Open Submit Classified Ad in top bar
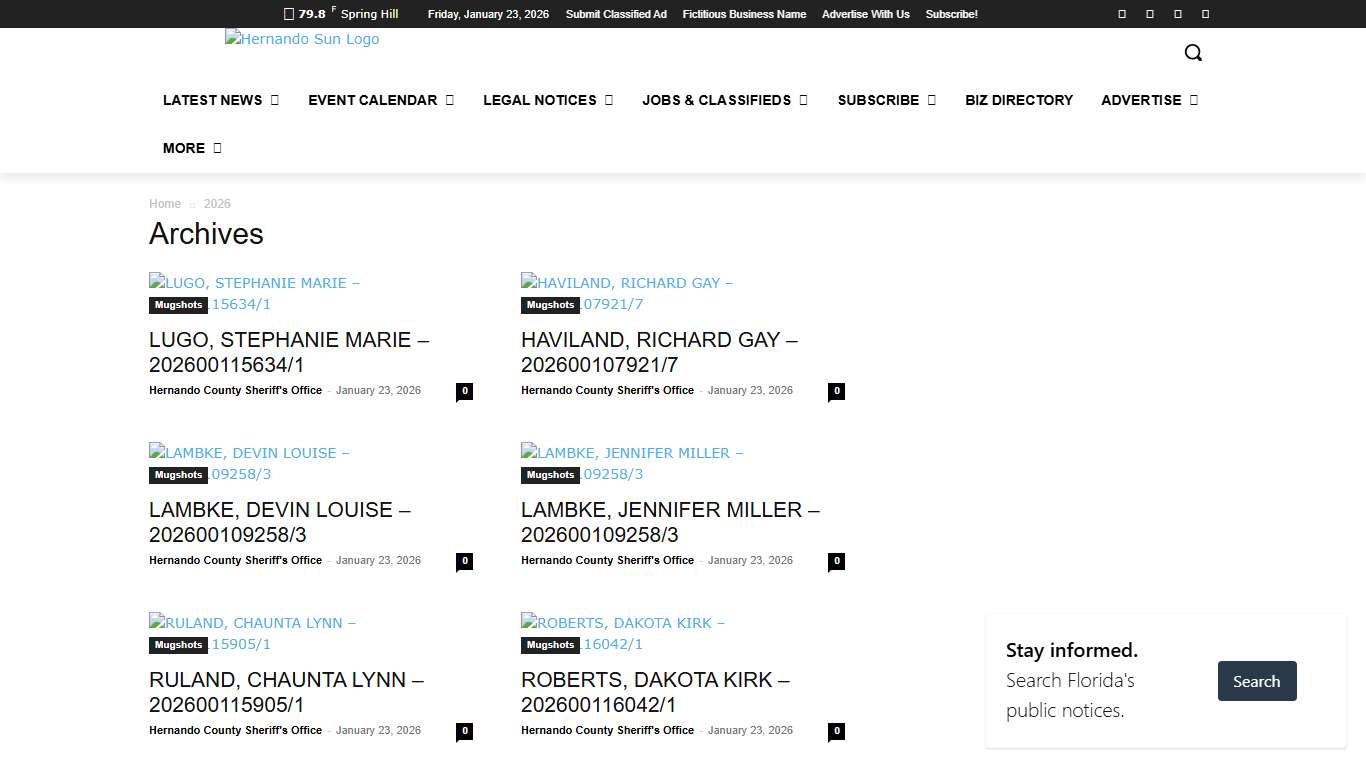This screenshot has width=1366, height=768. 615,14
